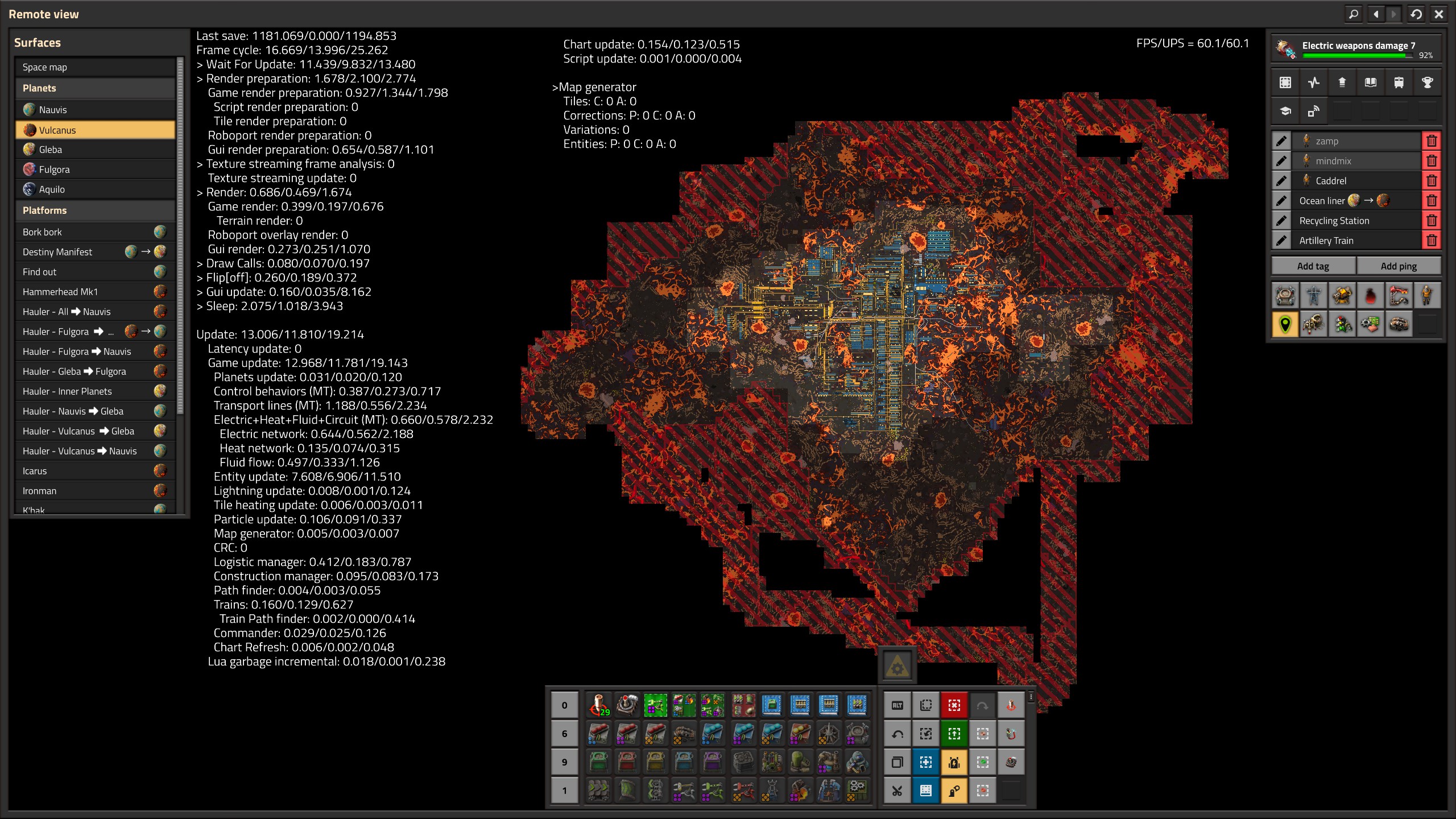Delete the zamp pin
This screenshot has width=1456, height=819.
1432,141
